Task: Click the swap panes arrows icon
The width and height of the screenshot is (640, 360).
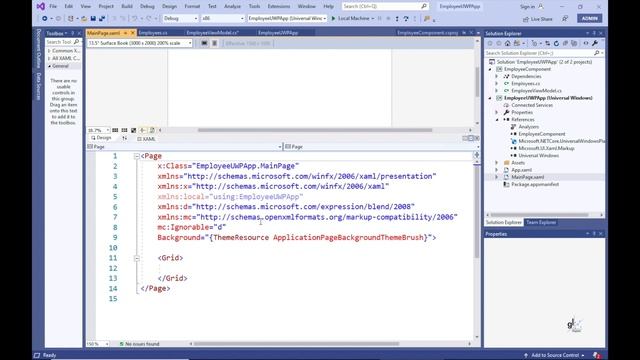Action: coord(124,138)
